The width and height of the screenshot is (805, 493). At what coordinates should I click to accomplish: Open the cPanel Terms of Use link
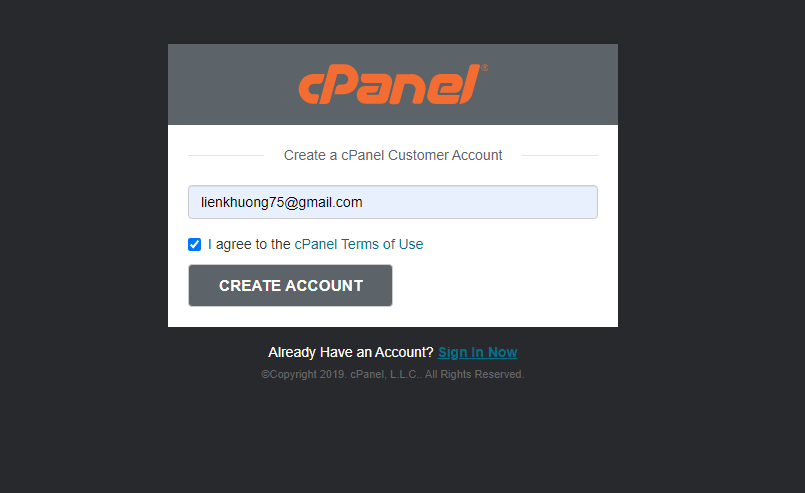[x=359, y=244]
